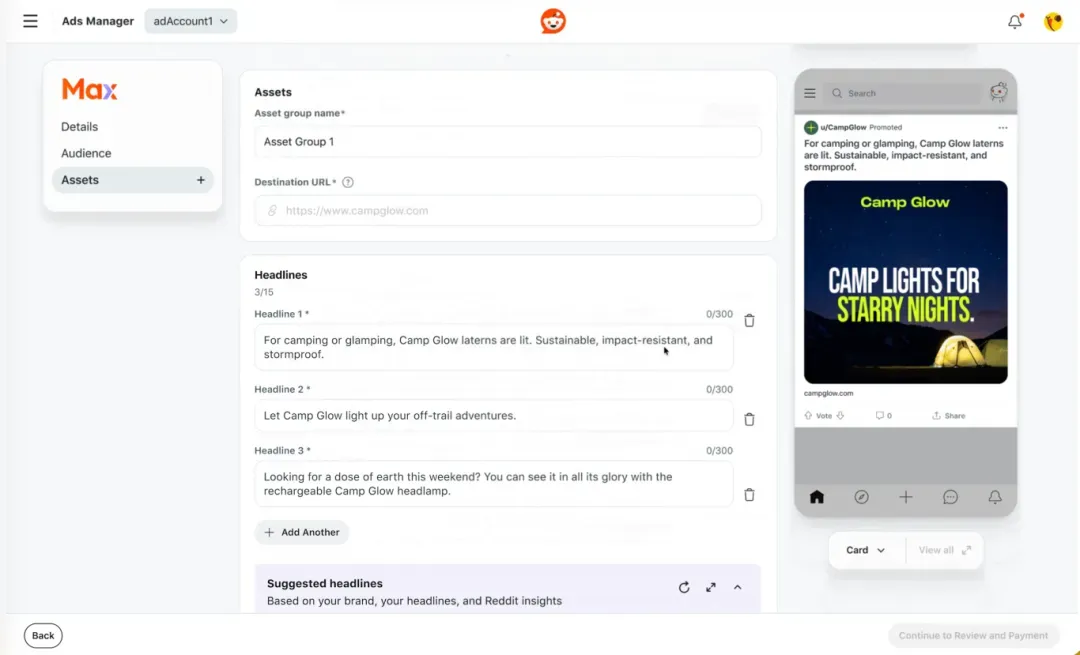Click the plus create icon in preview nav
The height and width of the screenshot is (655, 1080).
click(x=906, y=497)
